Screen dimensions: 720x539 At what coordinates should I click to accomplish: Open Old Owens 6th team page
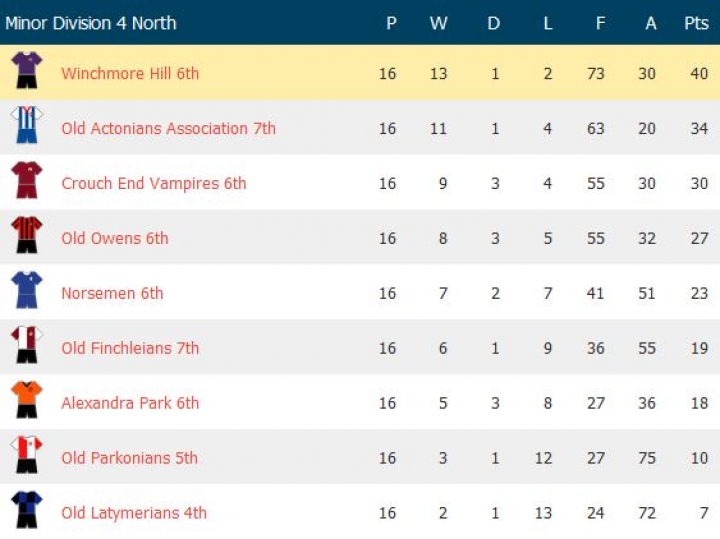(x=115, y=238)
